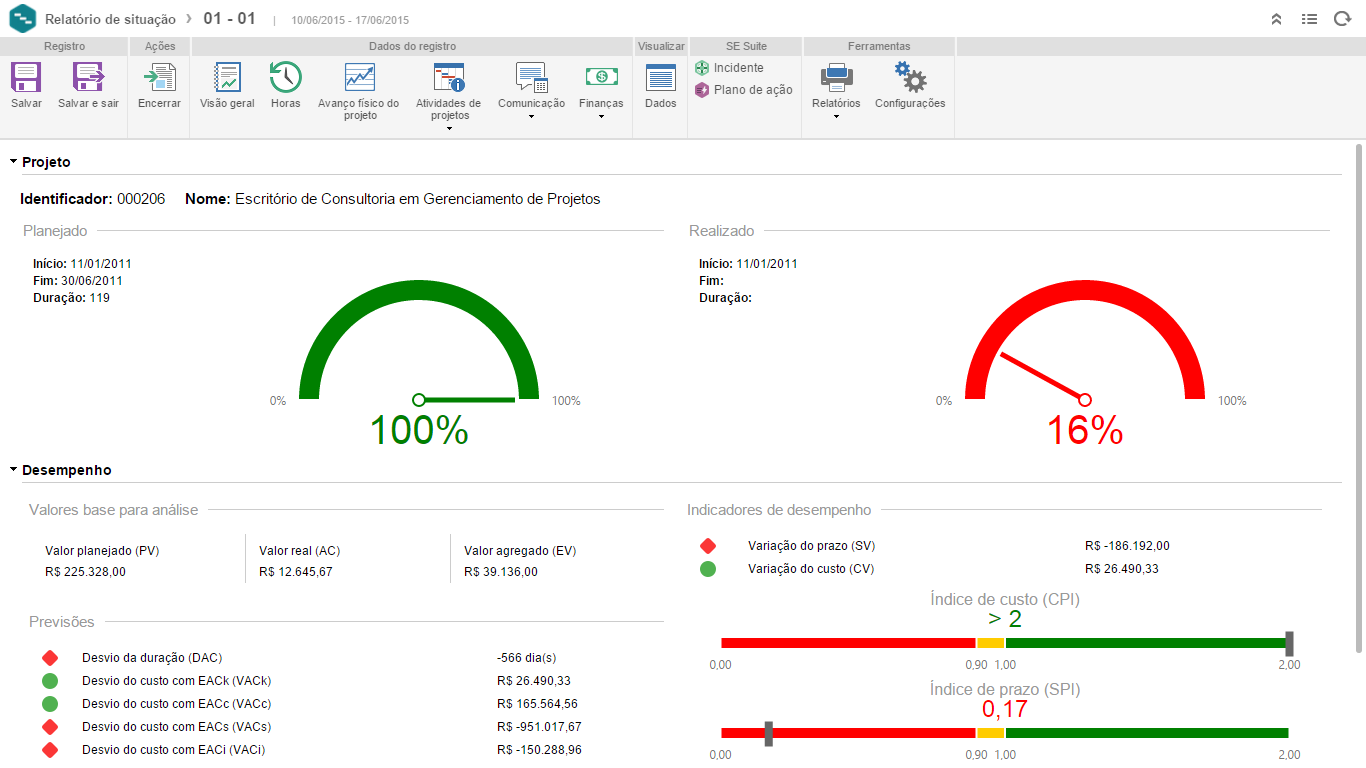
Task: Click the Encerrar icon
Action: point(159,78)
